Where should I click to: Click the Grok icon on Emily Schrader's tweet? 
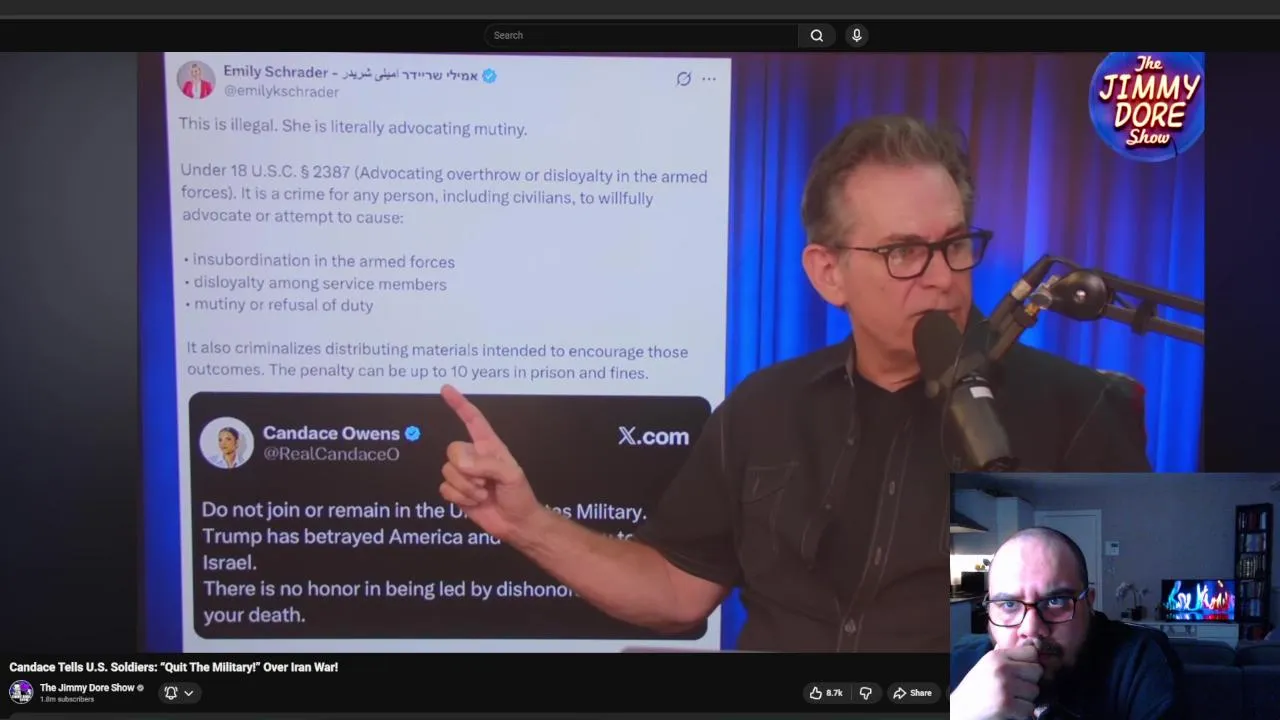(684, 79)
